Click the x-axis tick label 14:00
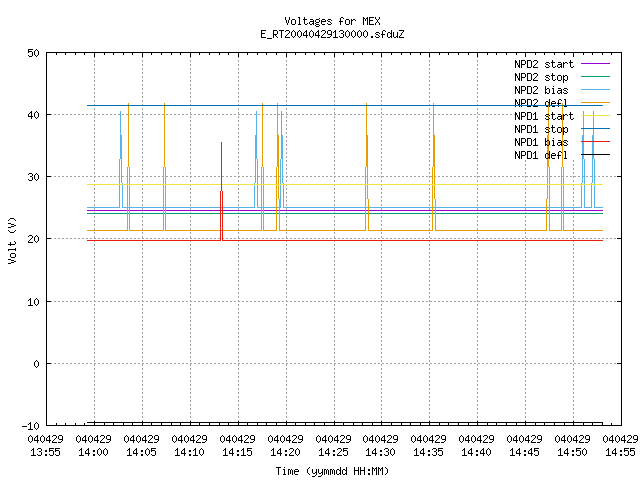This screenshot has width=640, height=480. 93,453
